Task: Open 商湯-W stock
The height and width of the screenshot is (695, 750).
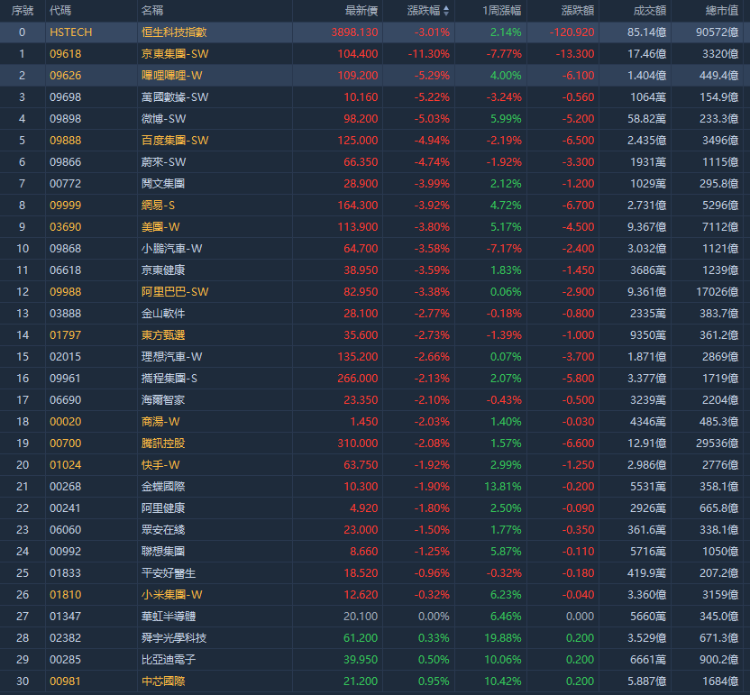Action: tap(161, 421)
